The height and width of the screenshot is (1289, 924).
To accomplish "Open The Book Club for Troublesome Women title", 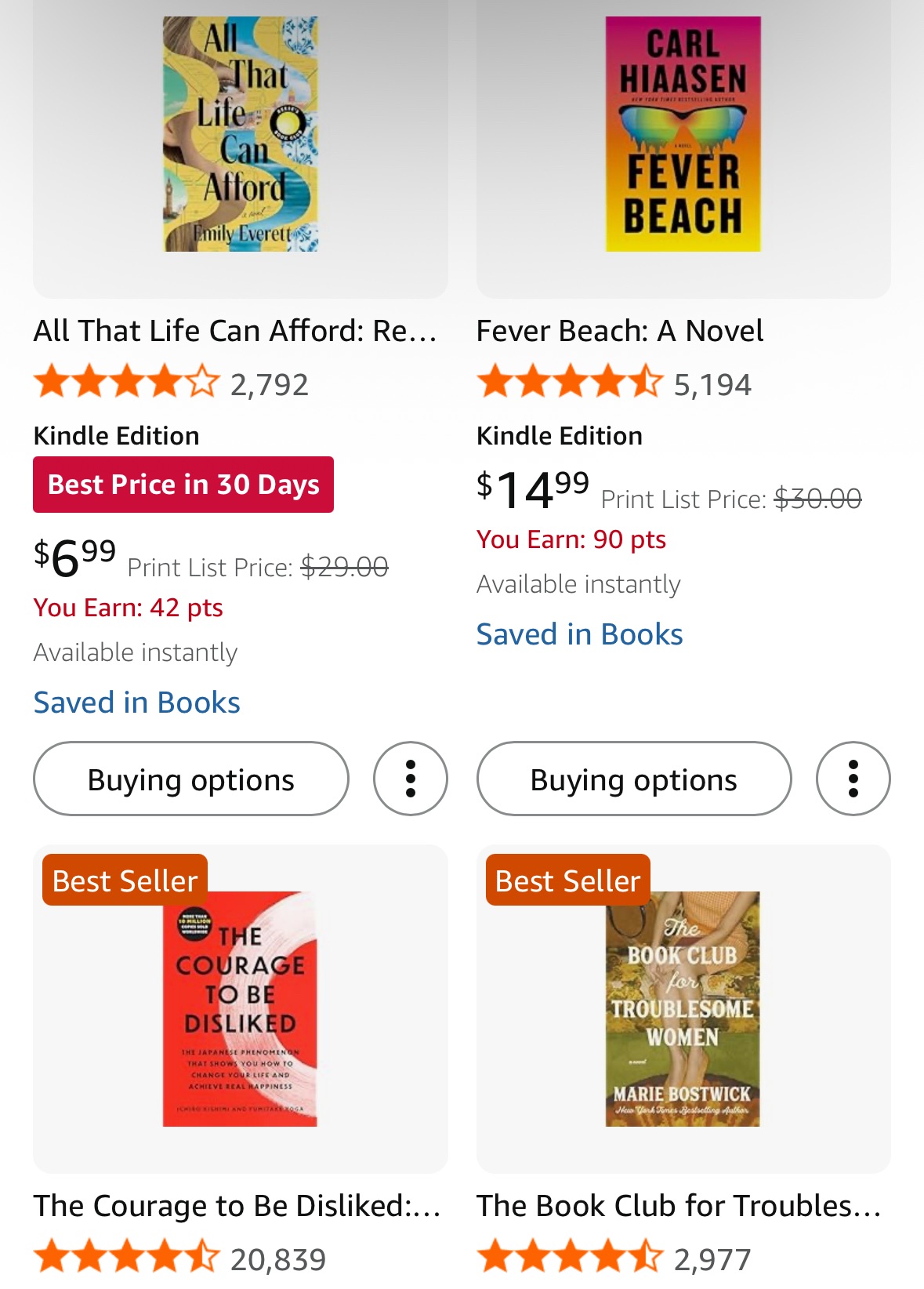I will tap(679, 1206).
